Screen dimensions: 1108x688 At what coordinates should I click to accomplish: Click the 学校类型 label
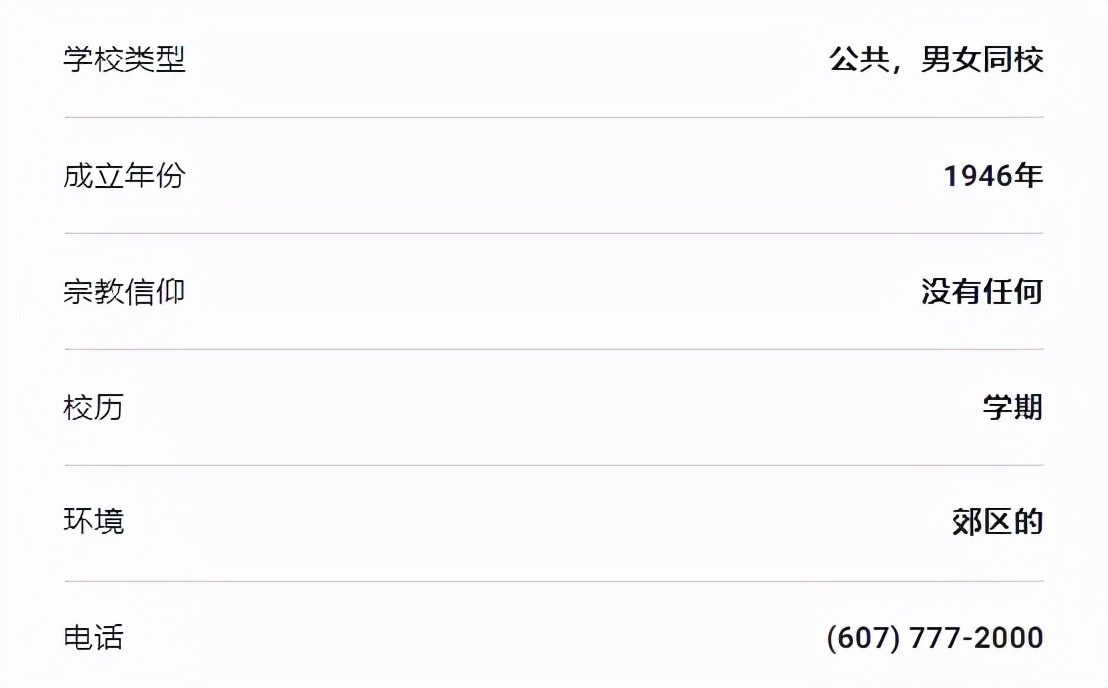click(x=125, y=60)
